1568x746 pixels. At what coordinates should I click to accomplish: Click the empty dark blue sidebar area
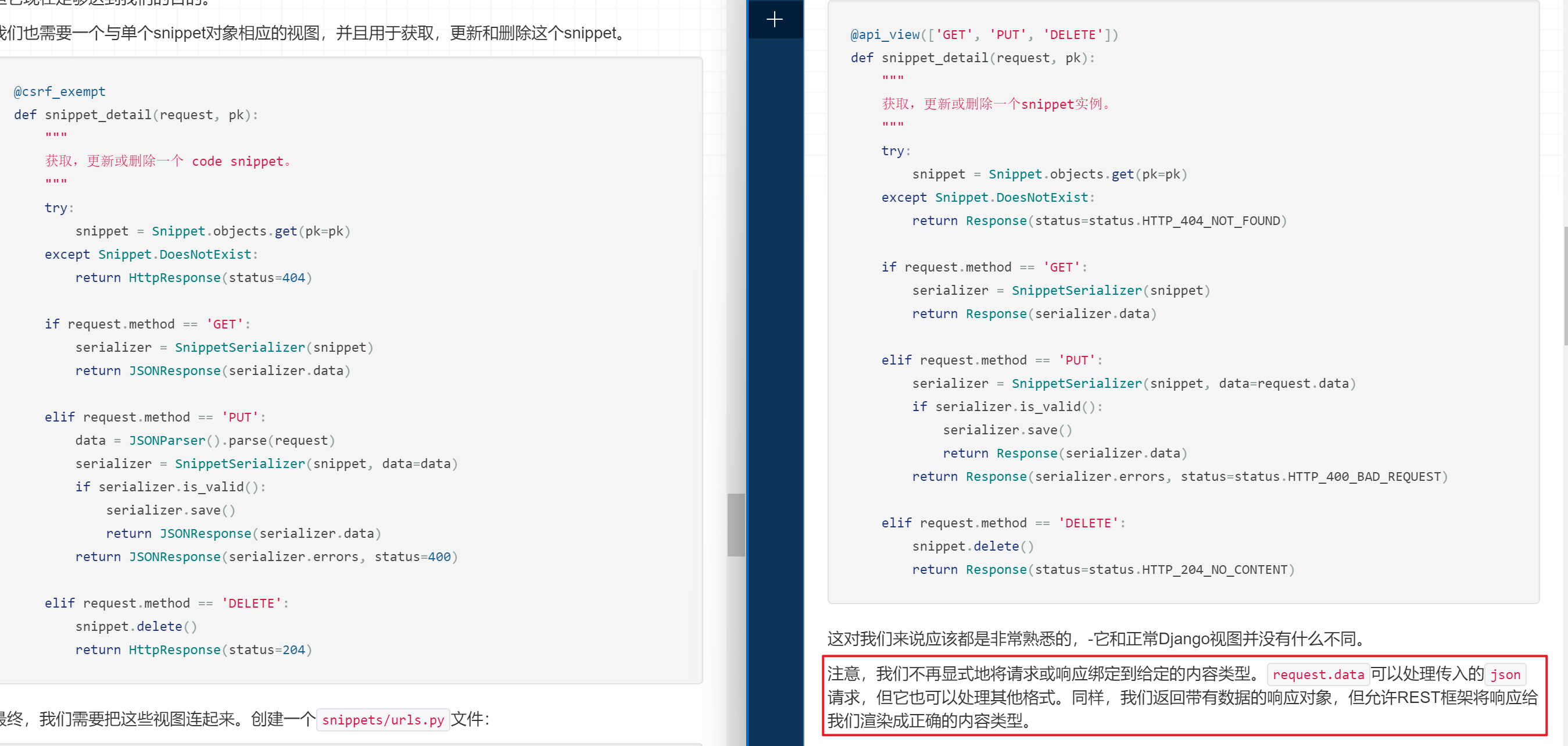point(774,365)
